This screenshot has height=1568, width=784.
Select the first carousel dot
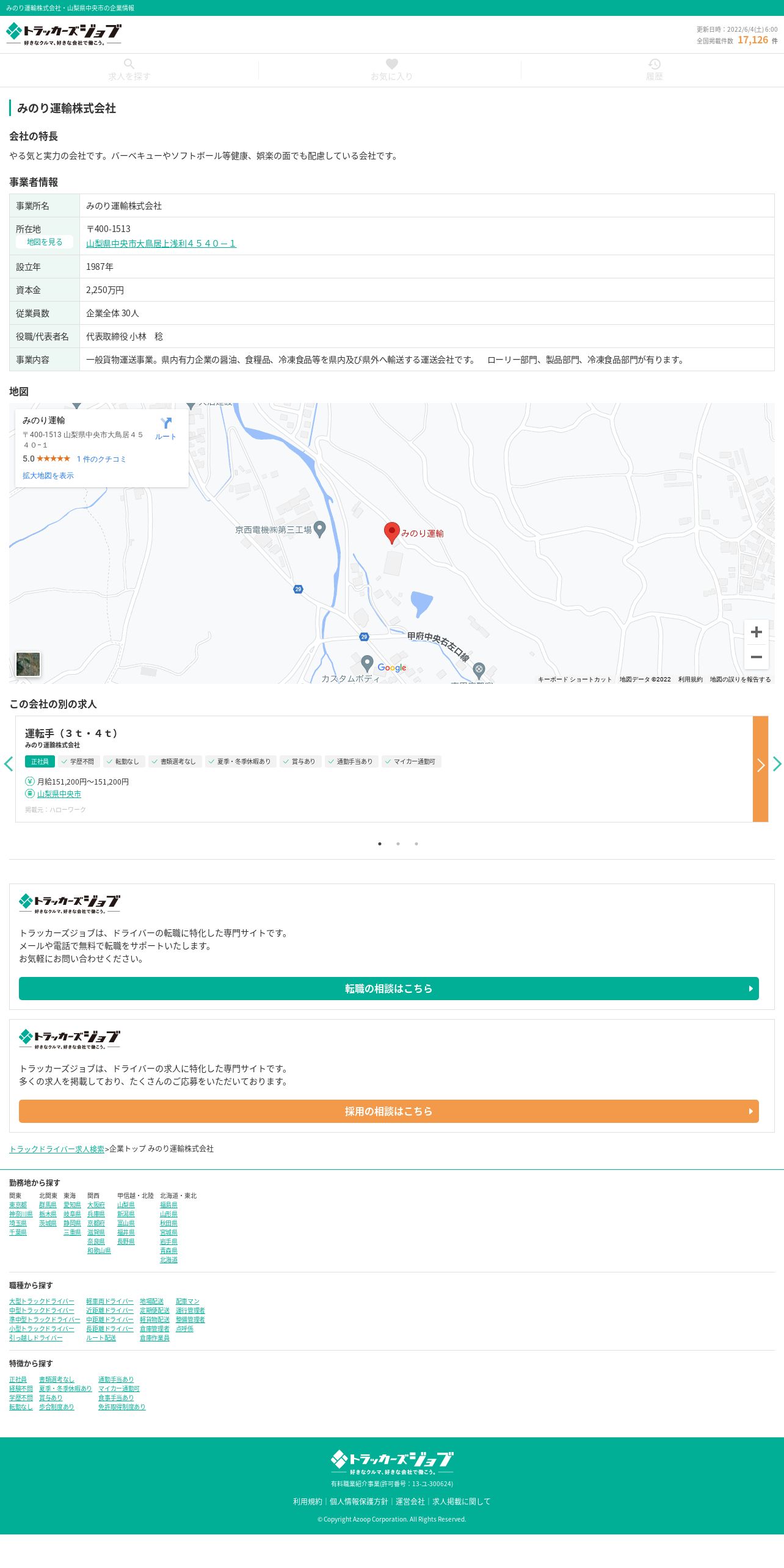coord(380,844)
